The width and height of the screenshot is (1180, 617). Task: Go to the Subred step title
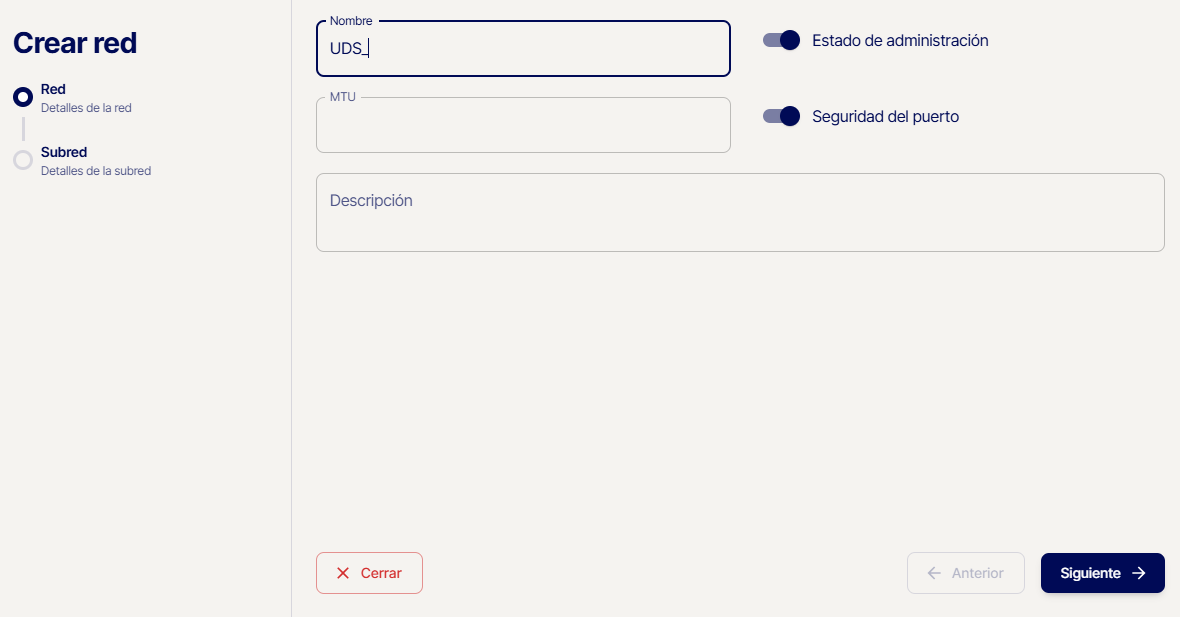pyautogui.click(x=64, y=152)
